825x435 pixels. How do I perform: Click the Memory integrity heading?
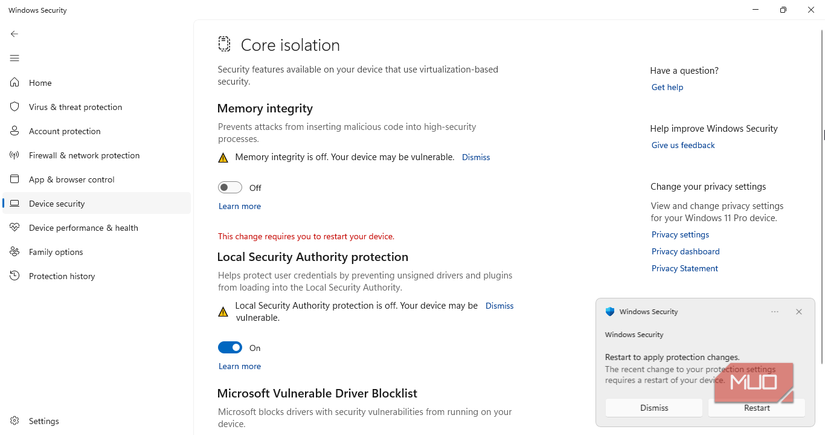(x=265, y=108)
